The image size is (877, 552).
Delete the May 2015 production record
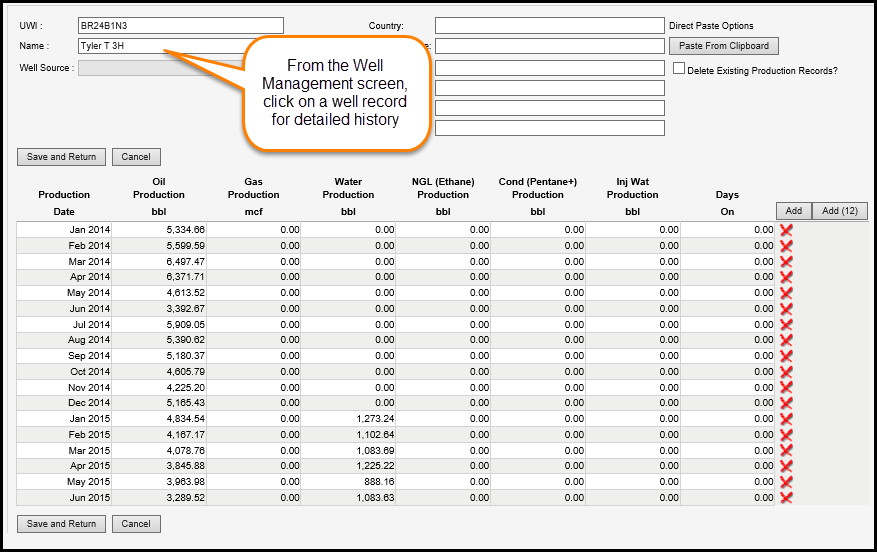click(786, 482)
